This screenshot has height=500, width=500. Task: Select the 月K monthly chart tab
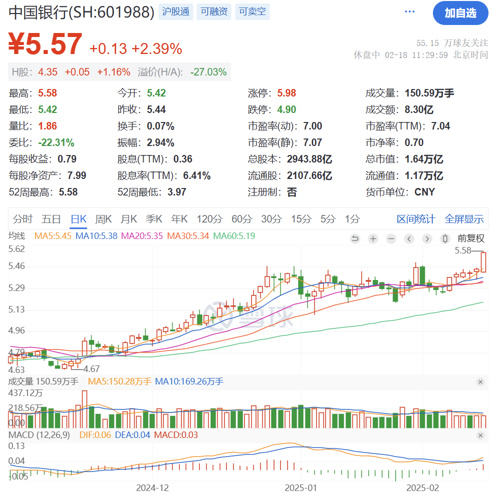(x=129, y=219)
